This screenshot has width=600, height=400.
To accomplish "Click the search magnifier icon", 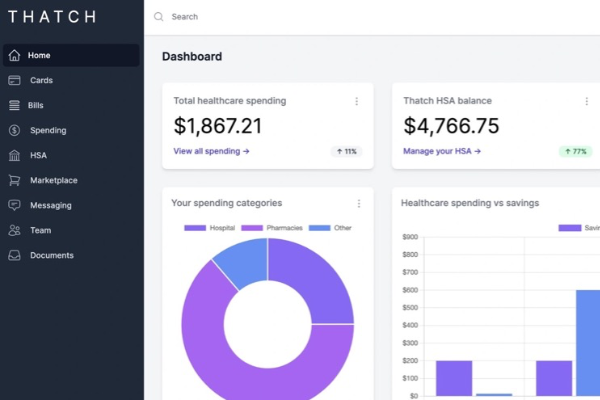I will click(158, 17).
